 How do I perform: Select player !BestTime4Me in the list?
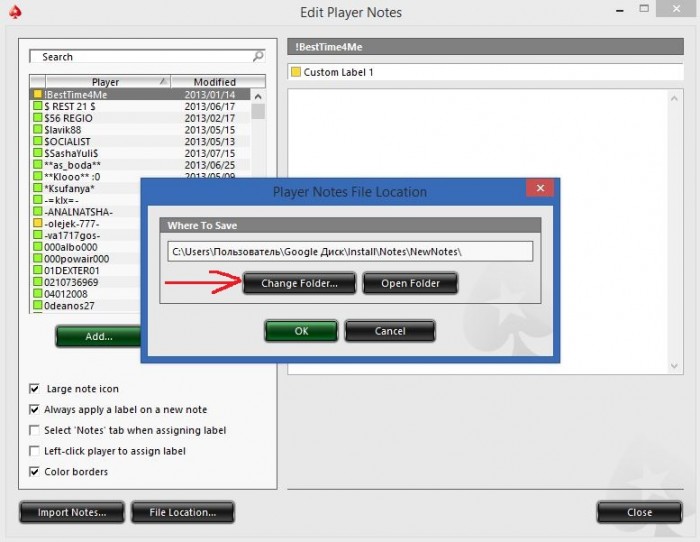(140, 95)
